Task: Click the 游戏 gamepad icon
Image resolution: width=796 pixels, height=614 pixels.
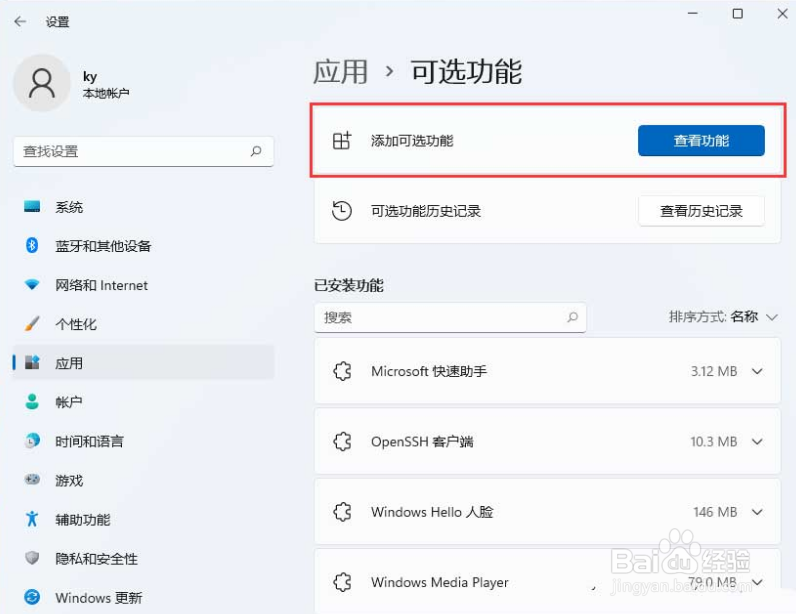Action: coord(32,479)
